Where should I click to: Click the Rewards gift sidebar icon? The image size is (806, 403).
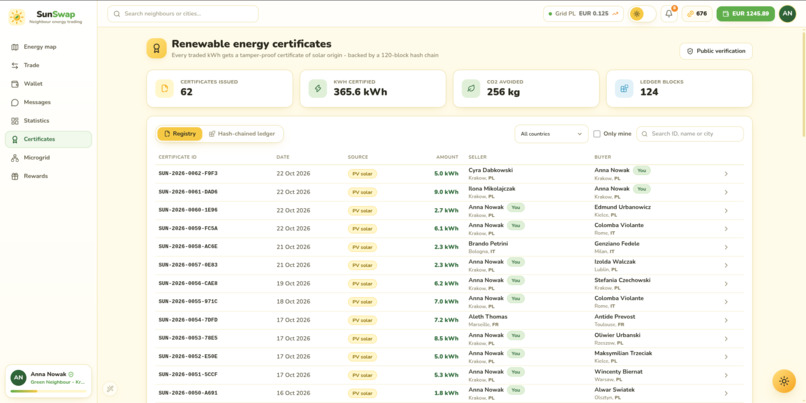coord(15,176)
